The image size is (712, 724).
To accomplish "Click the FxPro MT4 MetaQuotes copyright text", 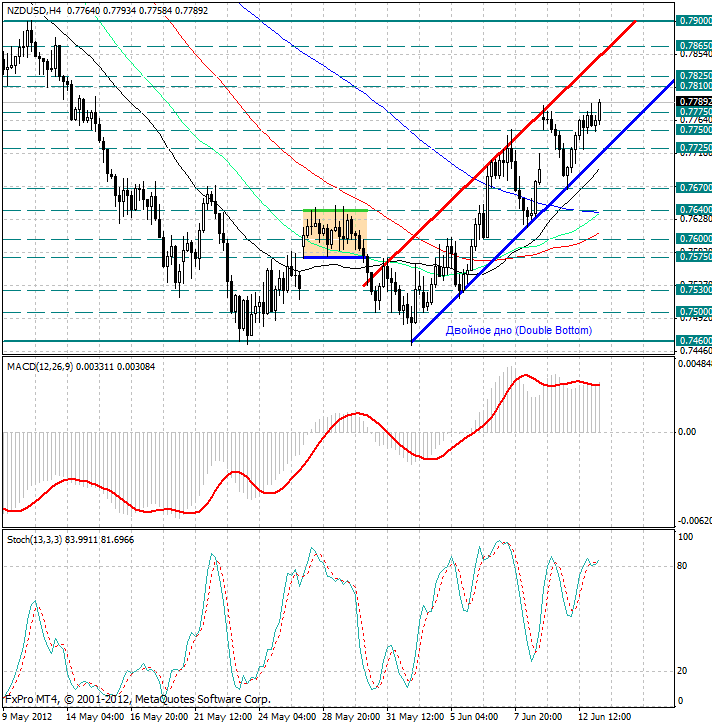I will (x=137, y=700).
